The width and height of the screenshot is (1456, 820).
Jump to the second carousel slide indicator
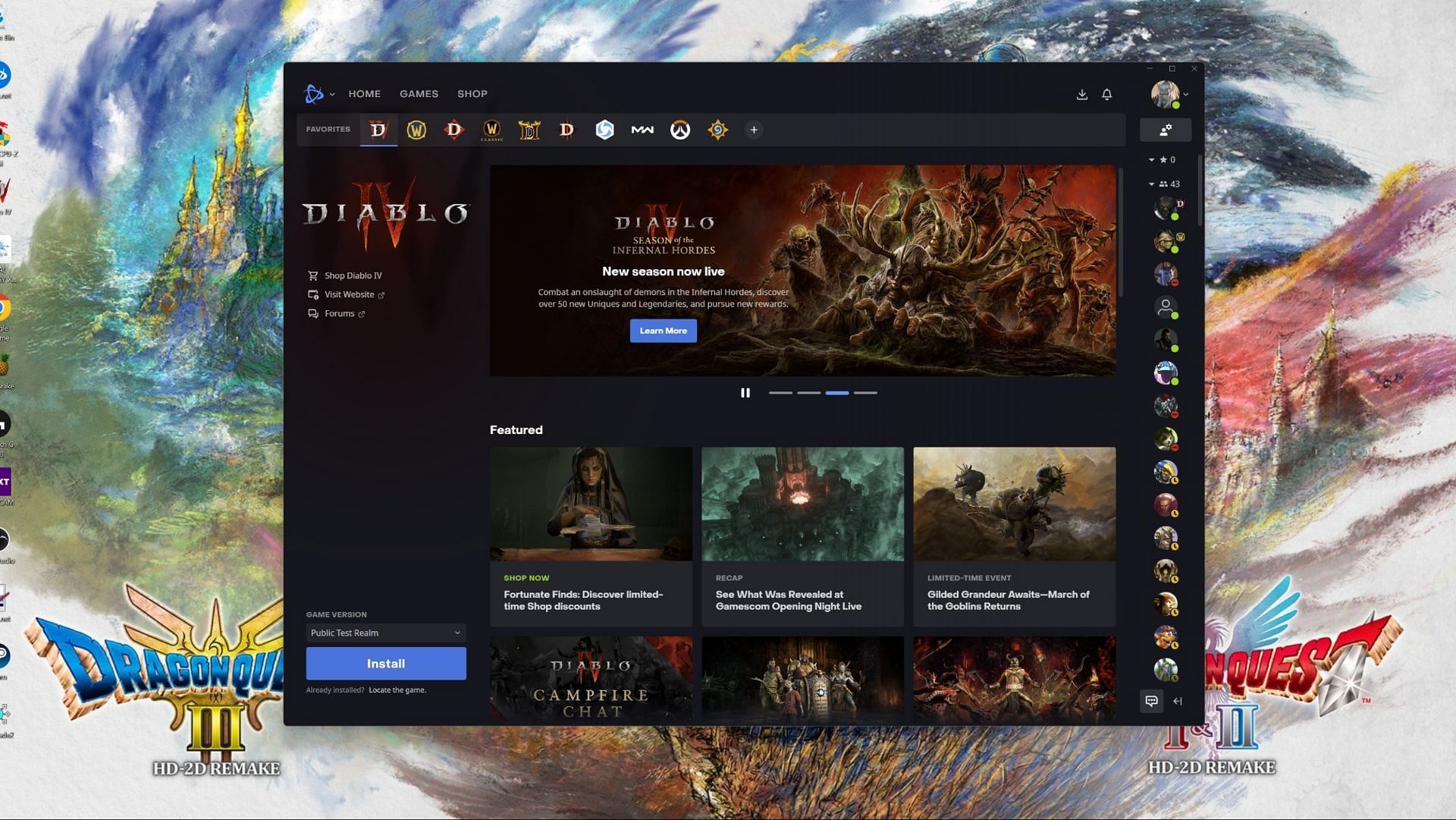pyautogui.click(x=808, y=392)
